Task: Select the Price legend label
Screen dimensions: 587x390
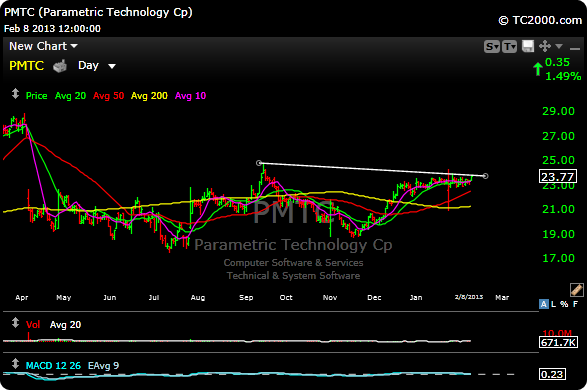Action: (x=36, y=96)
